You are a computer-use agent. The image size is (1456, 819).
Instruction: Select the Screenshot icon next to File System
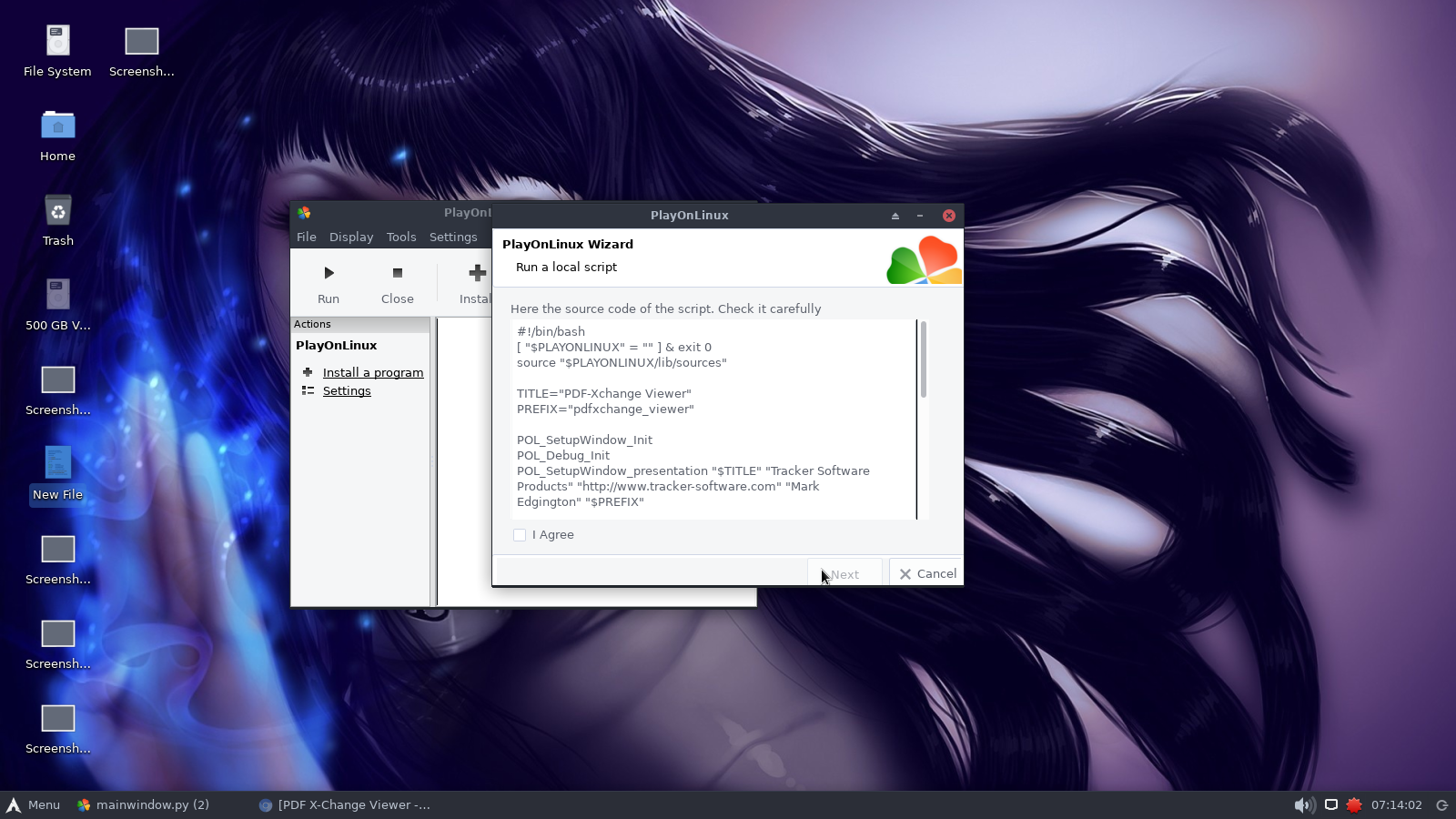point(141,52)
